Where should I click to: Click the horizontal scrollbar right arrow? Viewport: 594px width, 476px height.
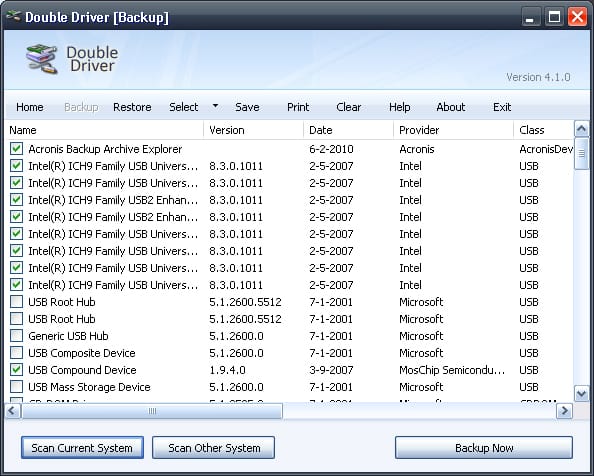[x=564, y=410]
